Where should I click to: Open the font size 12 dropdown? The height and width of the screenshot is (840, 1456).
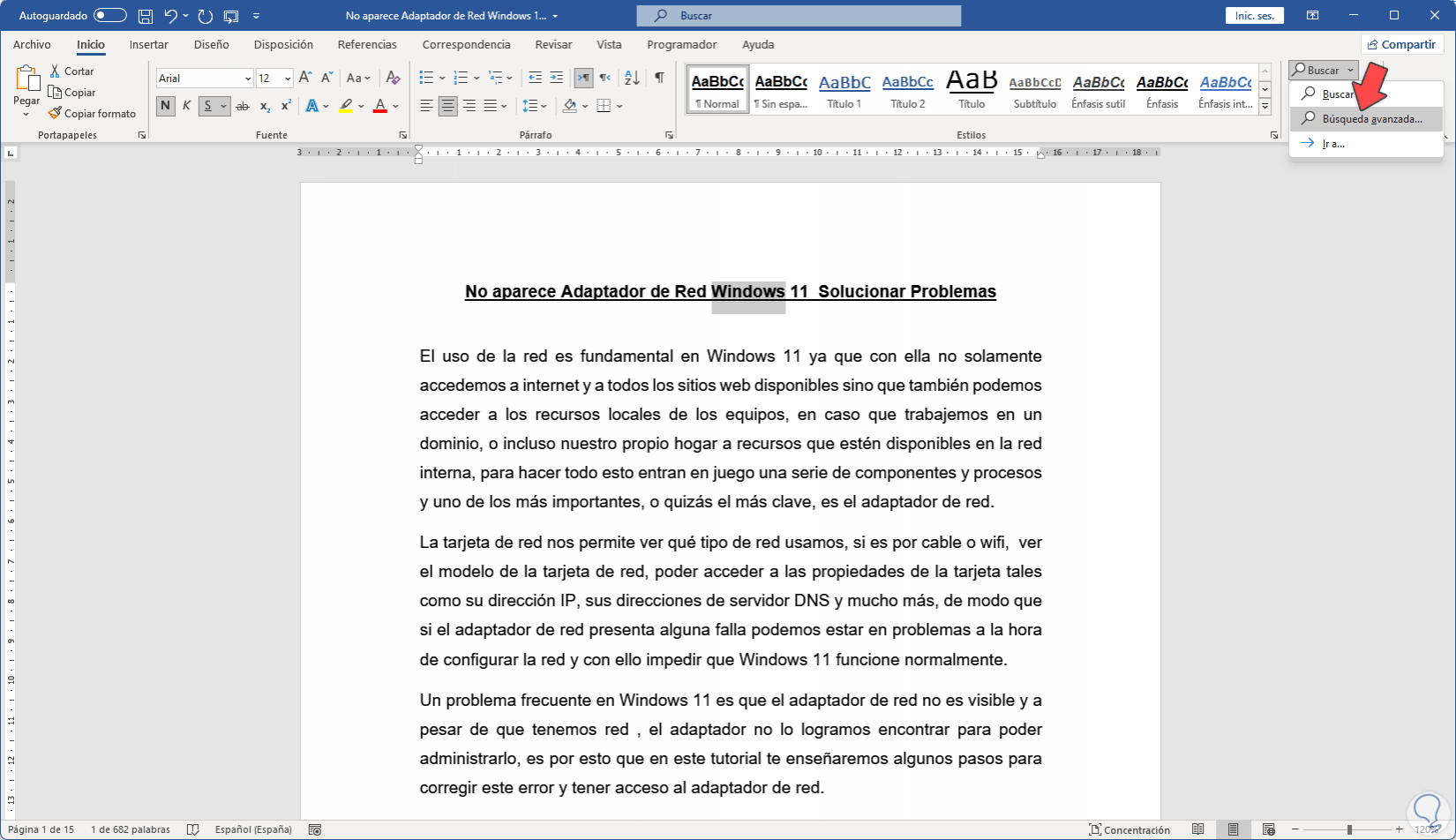tap(288, 79)
